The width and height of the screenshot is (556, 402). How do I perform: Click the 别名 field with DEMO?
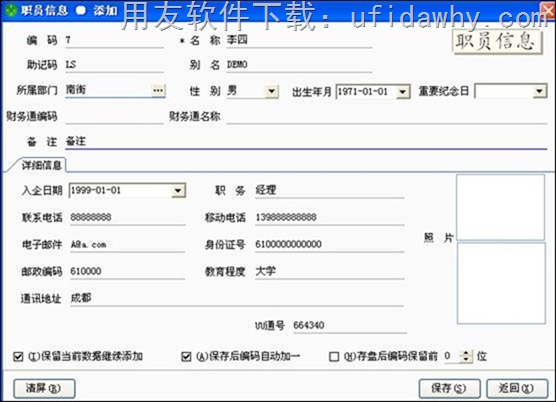(299, 65)
